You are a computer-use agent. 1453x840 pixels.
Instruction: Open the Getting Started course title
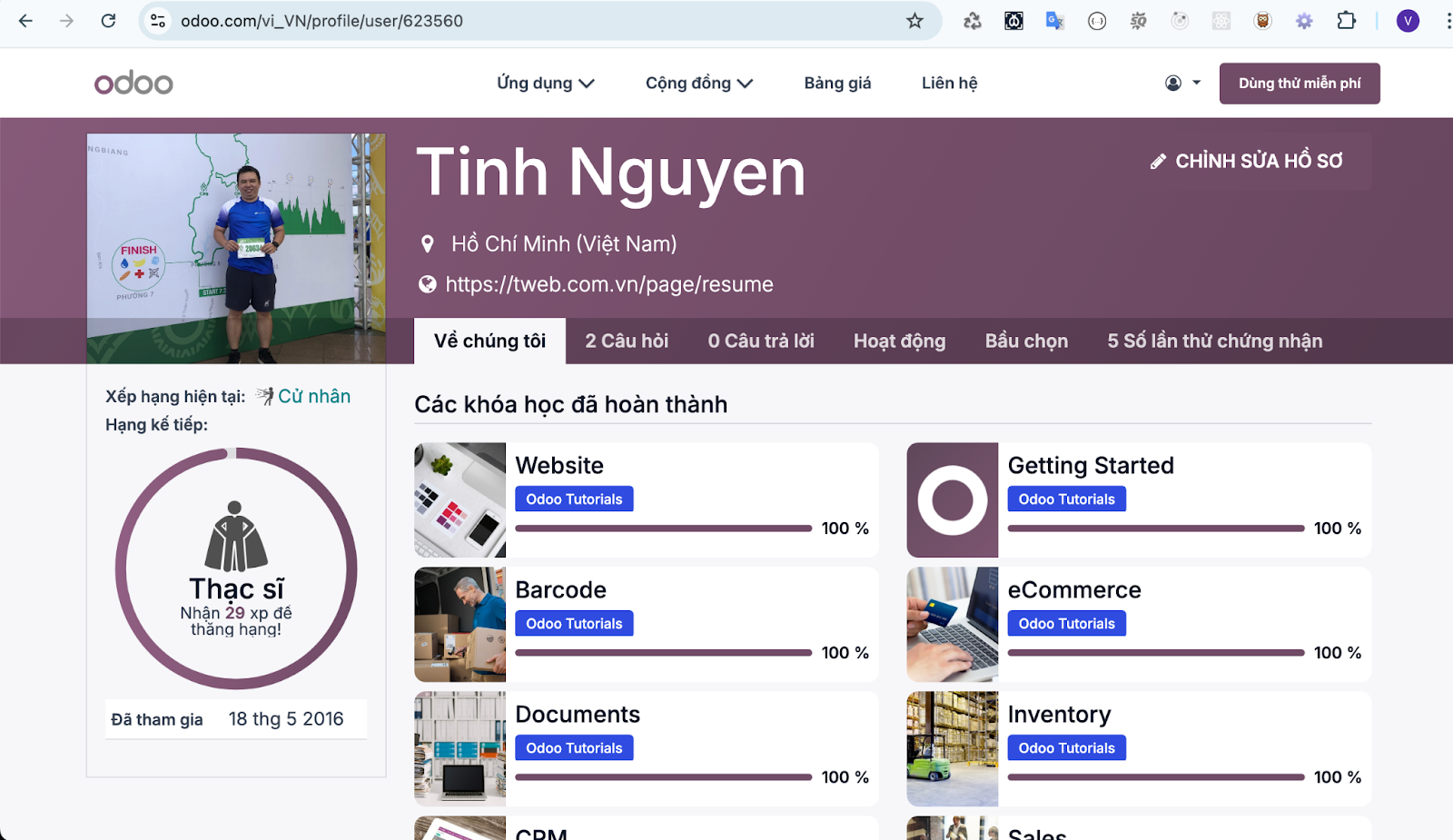click(1091, 465)
